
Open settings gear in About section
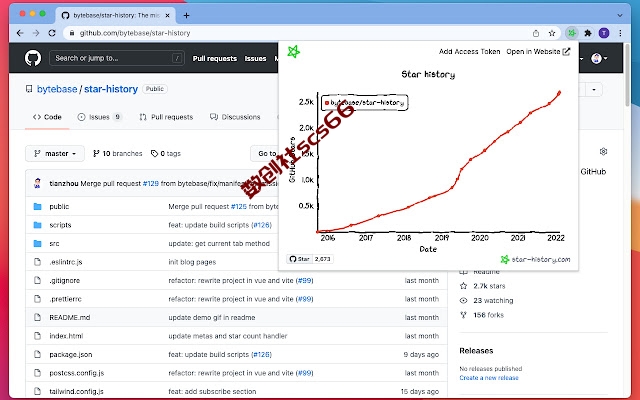click(603, 151)
